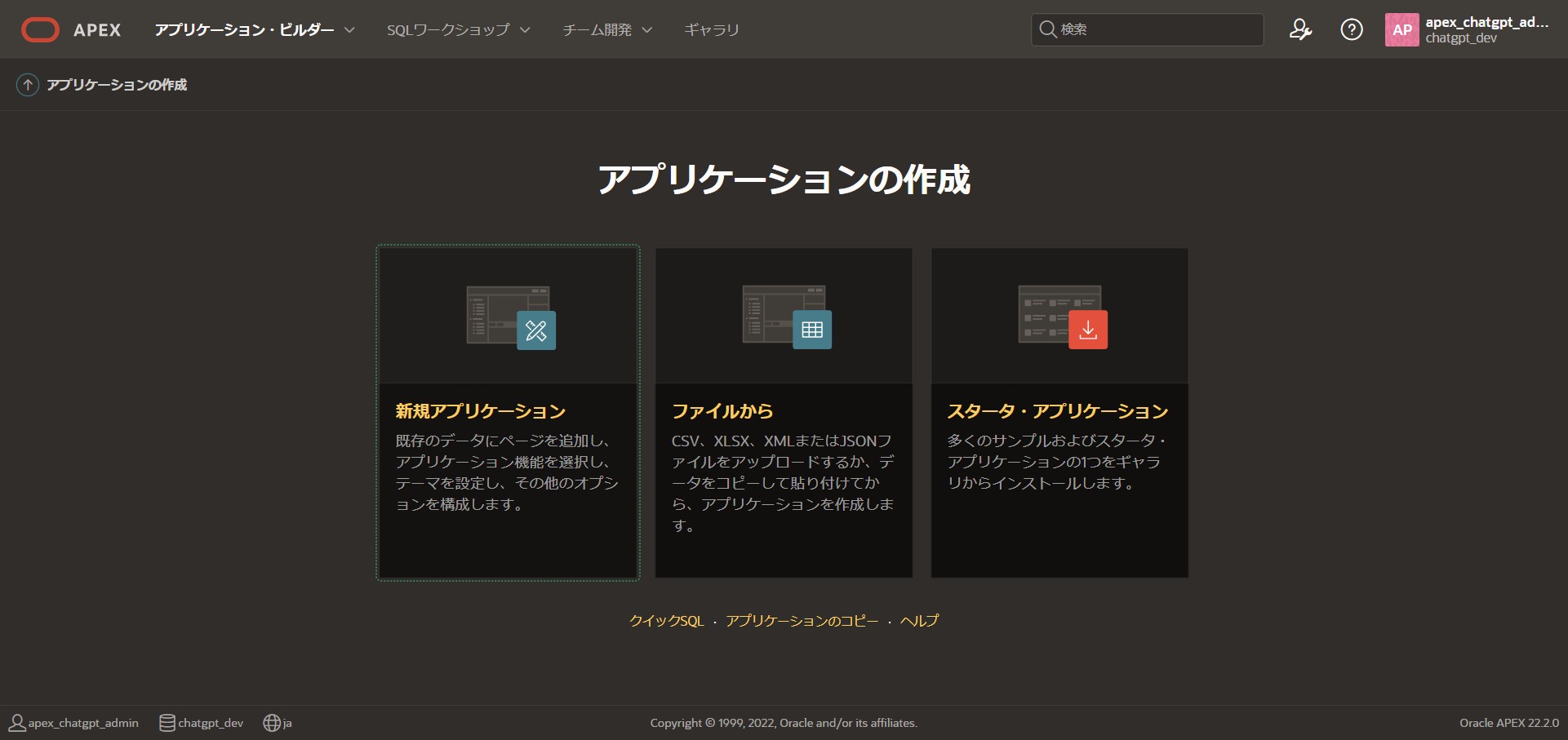This screenshot has width=1568, height=740.
Task: Click the pink AP account avatar
Action: (x=1402, y=30)
